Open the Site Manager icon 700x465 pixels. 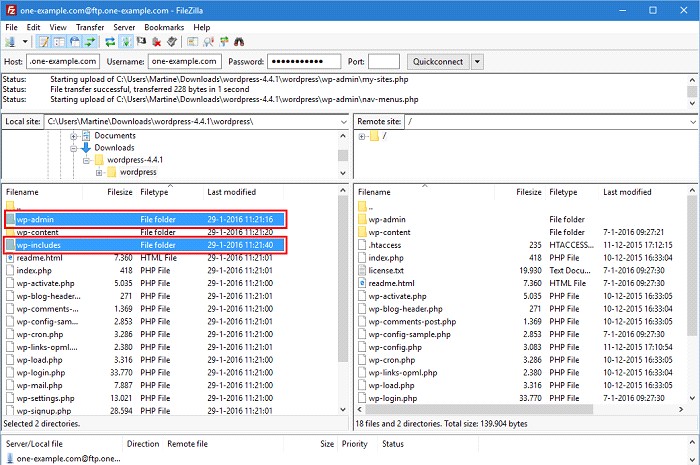[10, 42]
